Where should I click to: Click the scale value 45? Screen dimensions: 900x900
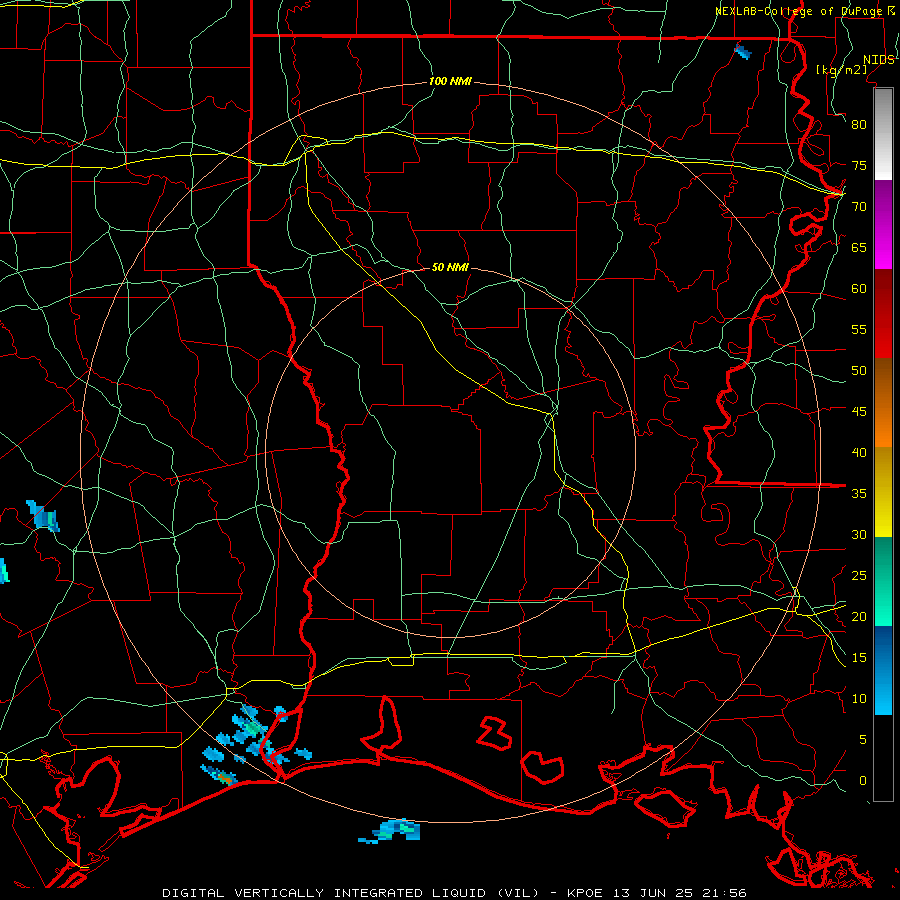pyautogui.click(x=859, y=412)
